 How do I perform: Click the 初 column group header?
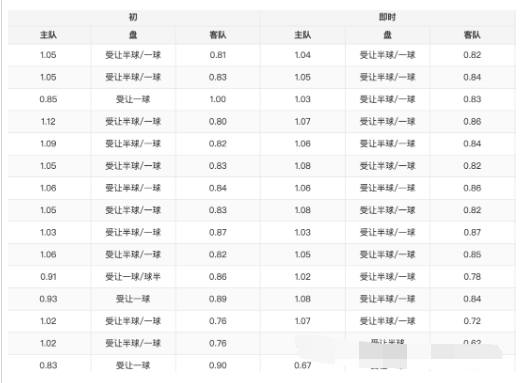click(x=133, y=17)
